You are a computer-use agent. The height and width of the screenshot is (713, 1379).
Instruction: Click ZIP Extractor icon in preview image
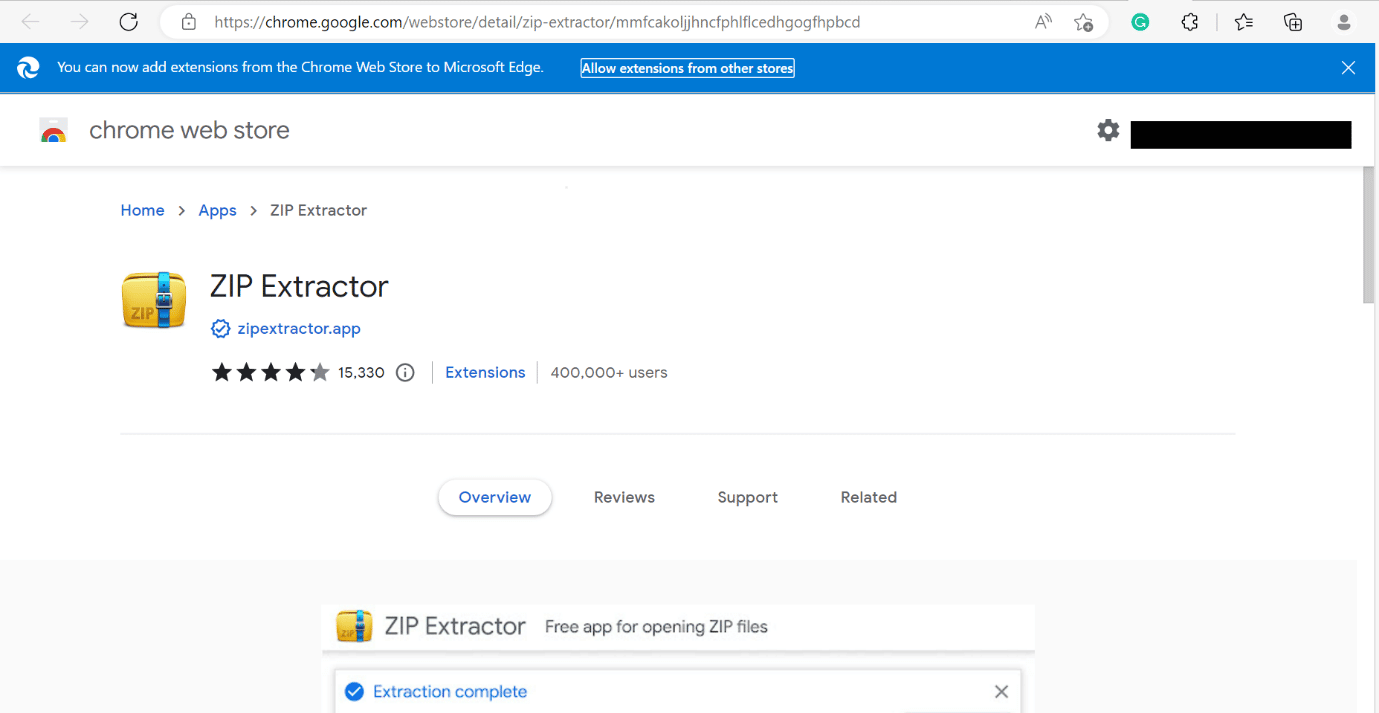pyautogui.click(x=354, y=627)
